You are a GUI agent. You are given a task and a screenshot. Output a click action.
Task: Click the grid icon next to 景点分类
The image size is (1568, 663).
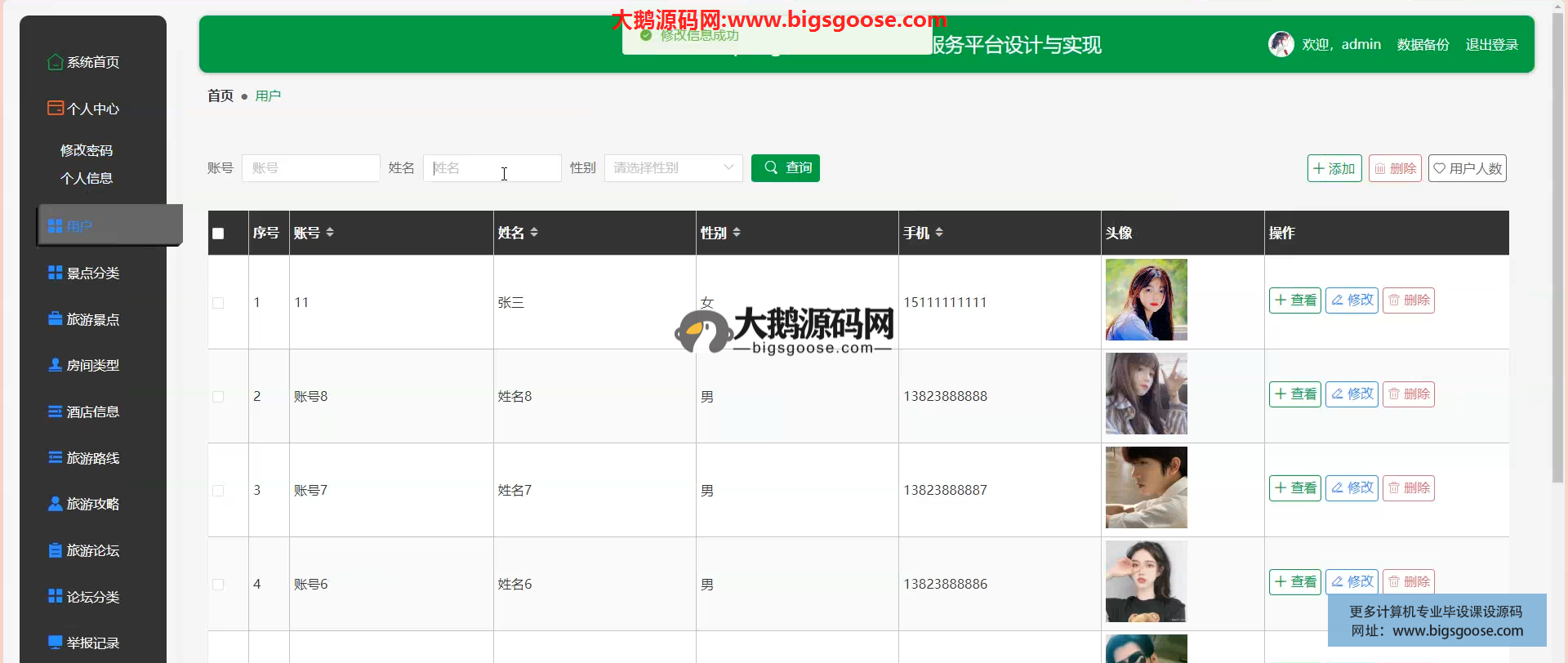point(55,273)
